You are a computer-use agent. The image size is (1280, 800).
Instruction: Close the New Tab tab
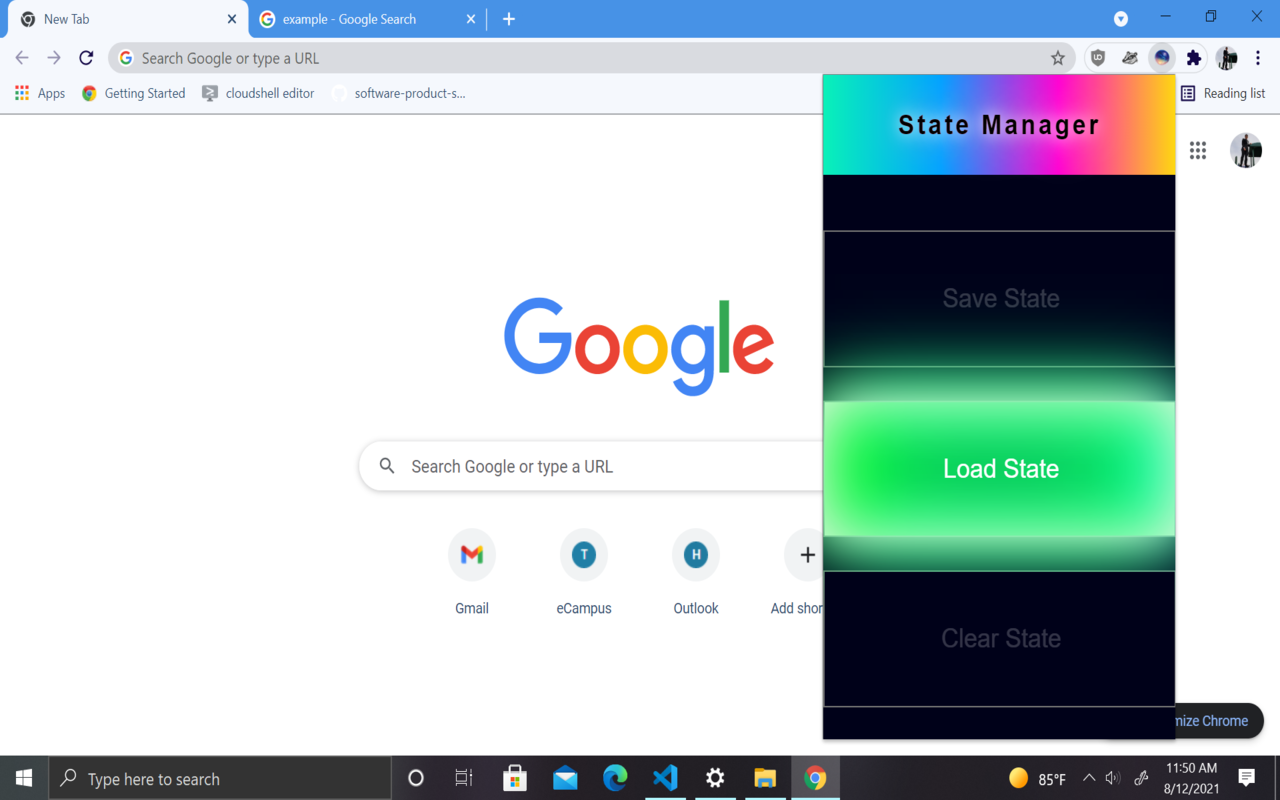tap(232, 19)
